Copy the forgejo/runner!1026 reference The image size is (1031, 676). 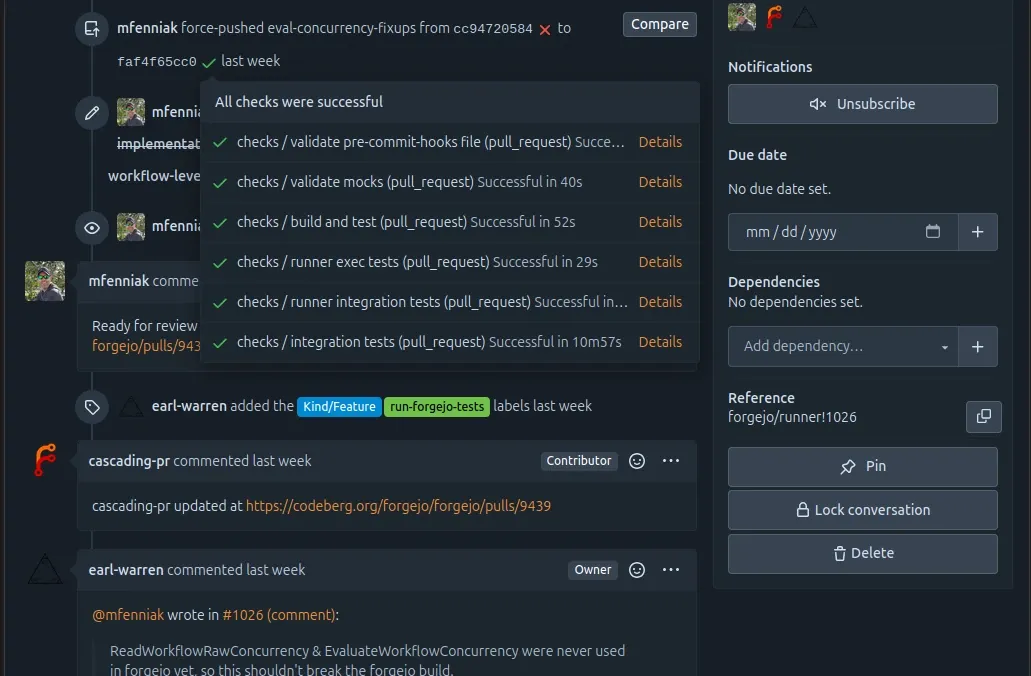(x=983, y=417)
